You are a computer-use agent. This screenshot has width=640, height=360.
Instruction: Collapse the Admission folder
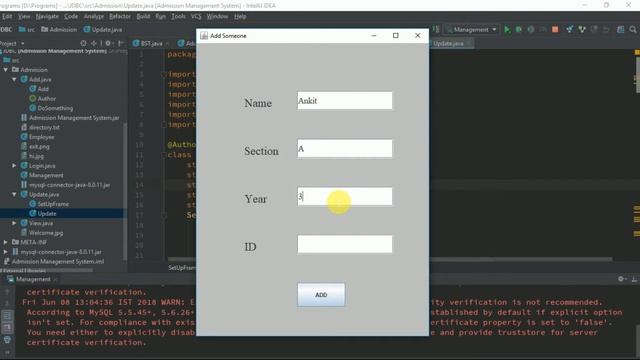pyautogui.click(x=6, y=70)
